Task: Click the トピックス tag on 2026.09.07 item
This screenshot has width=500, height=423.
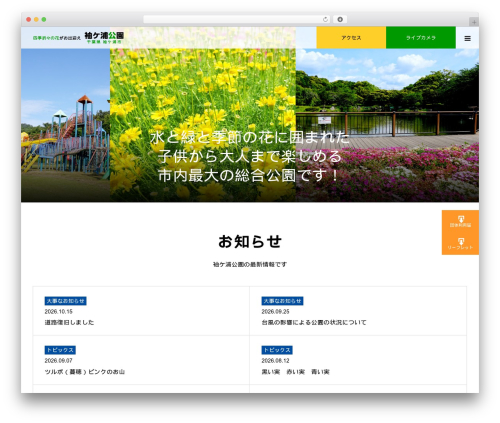Action: coord(60,350)
